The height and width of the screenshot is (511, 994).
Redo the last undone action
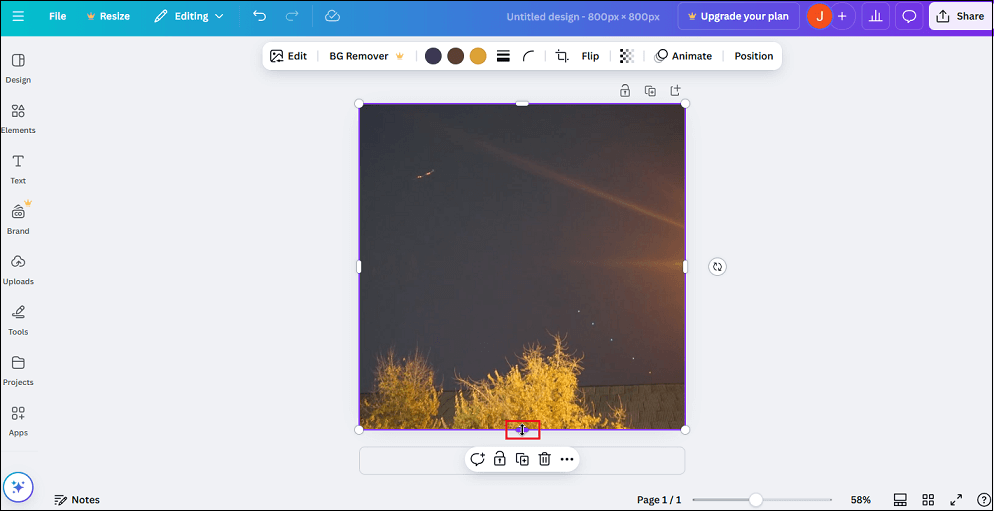[x=292, y=16]
